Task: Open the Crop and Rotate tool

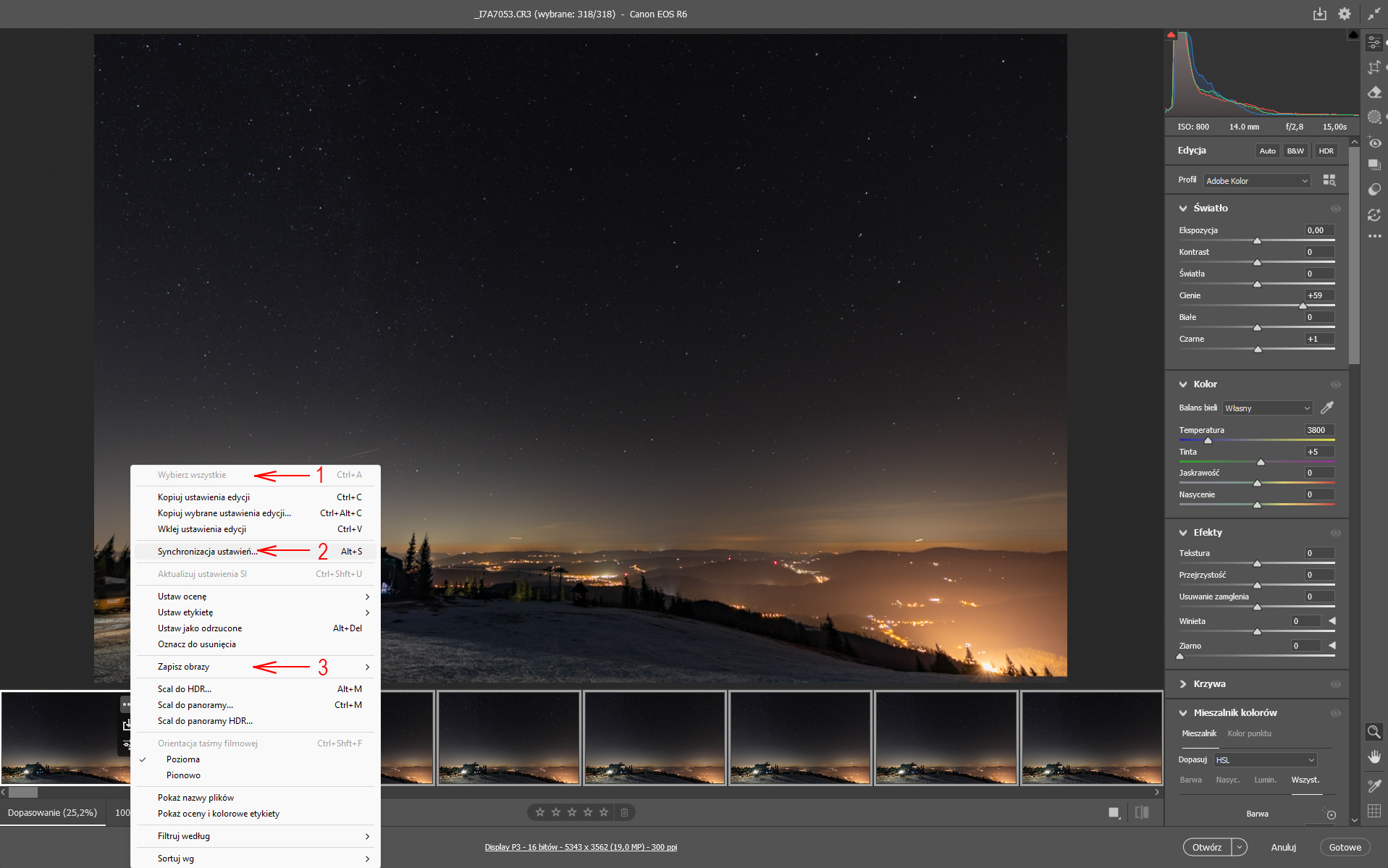Action: [1374, 67]
